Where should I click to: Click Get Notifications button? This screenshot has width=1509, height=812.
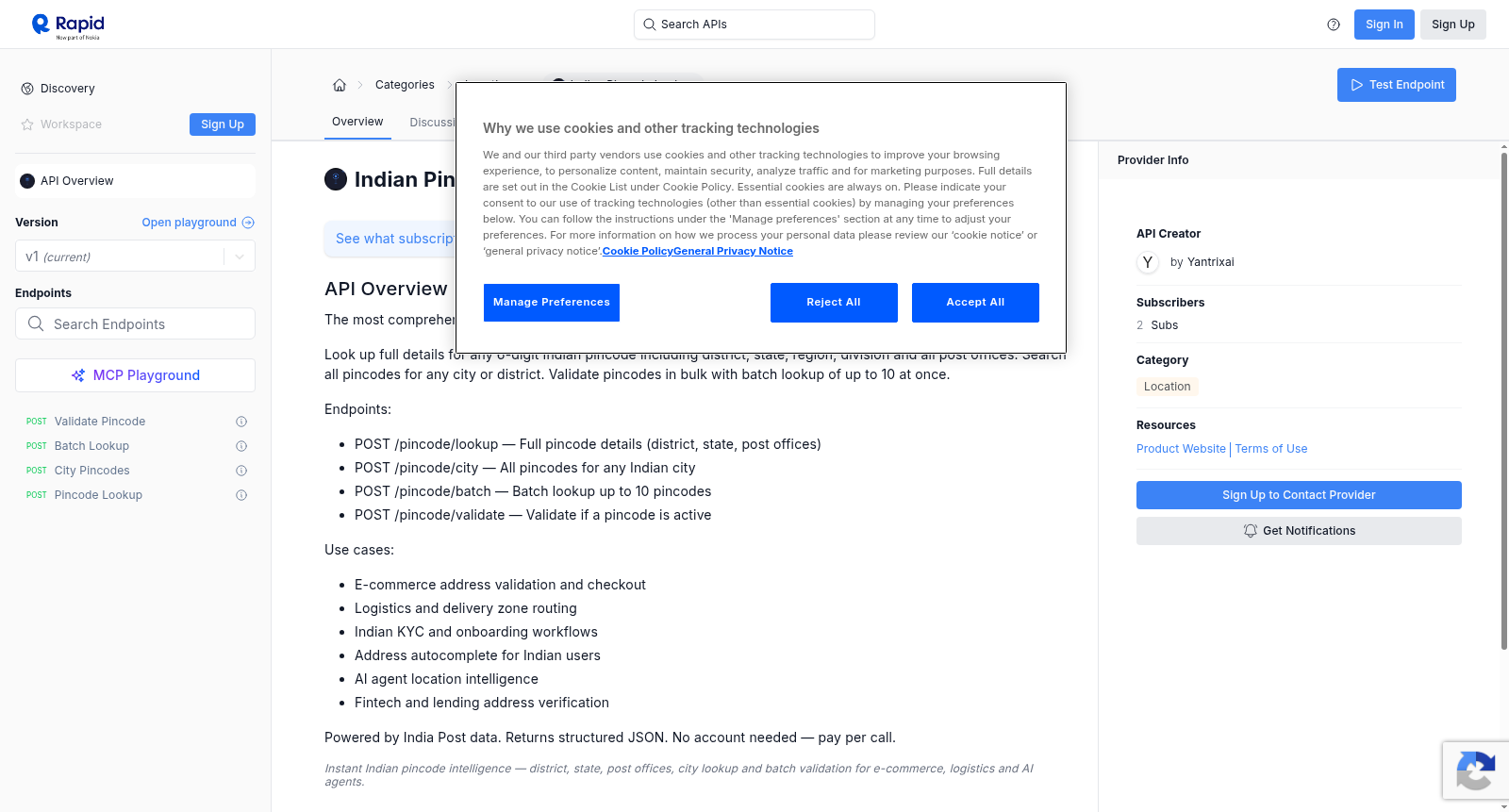(x=1299, y=531)
